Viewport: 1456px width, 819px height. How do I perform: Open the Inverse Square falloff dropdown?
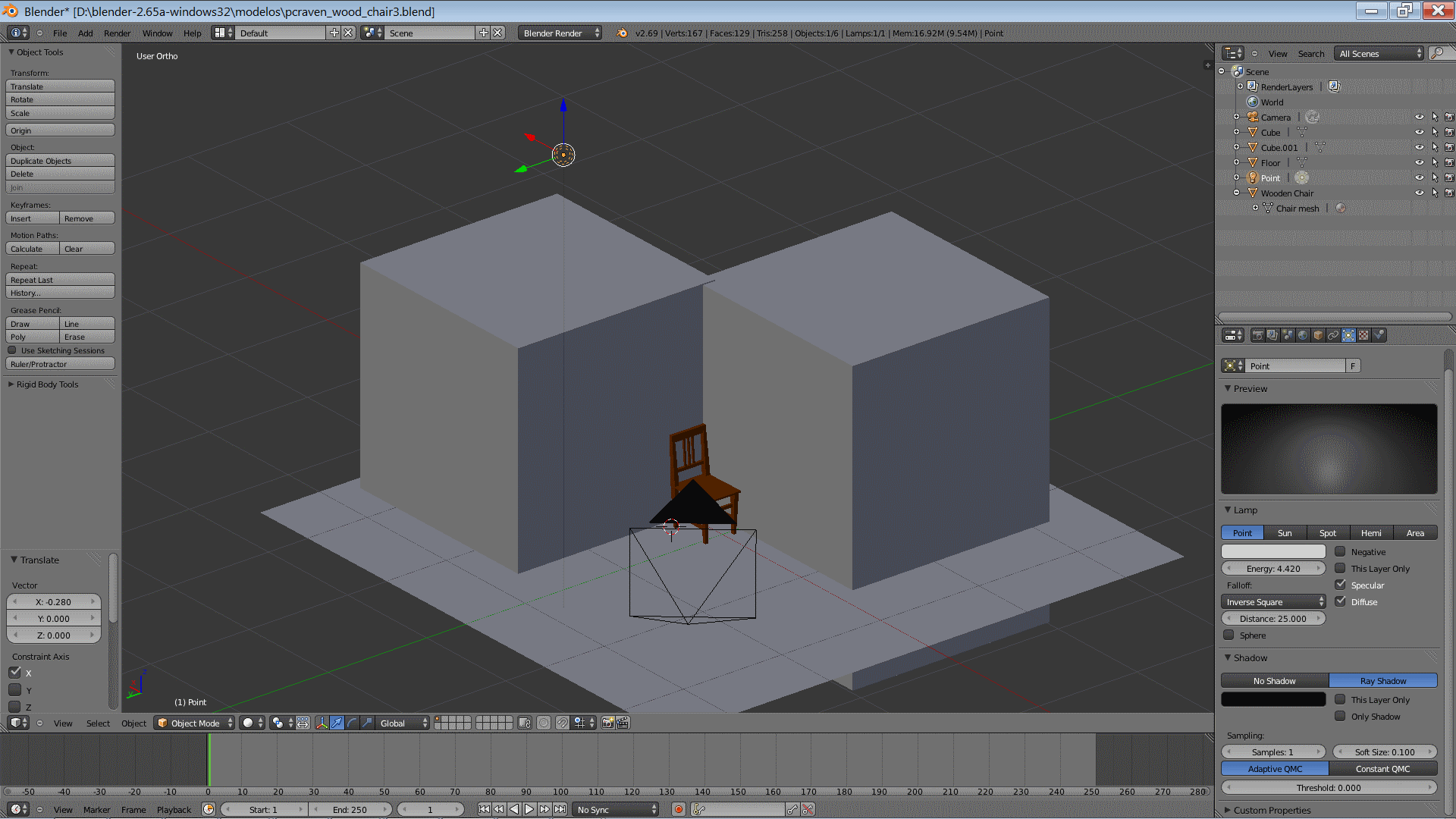pyautogui.click(x=1274, y=601)
